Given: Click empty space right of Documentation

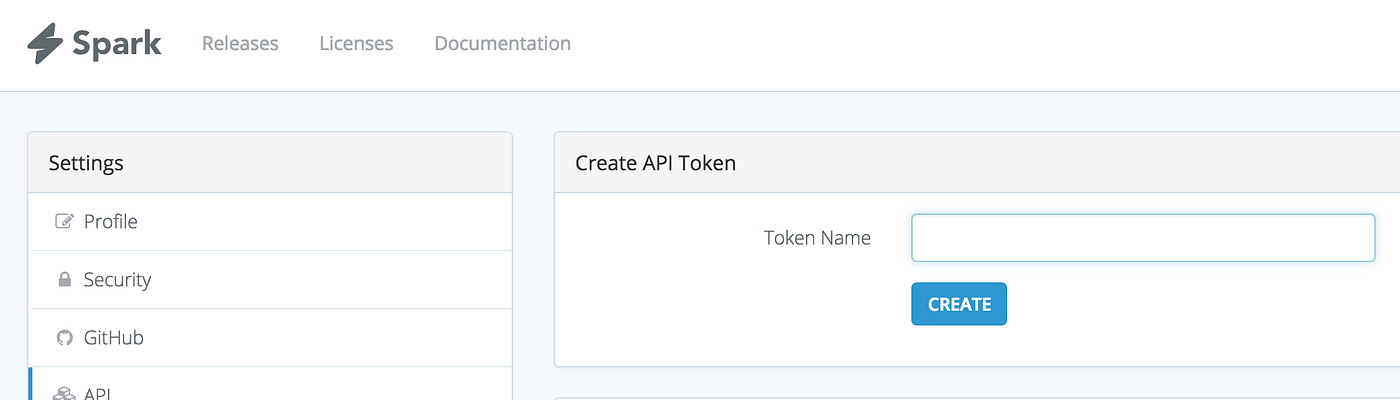Looking at the screenshot, I should point(900,44).
